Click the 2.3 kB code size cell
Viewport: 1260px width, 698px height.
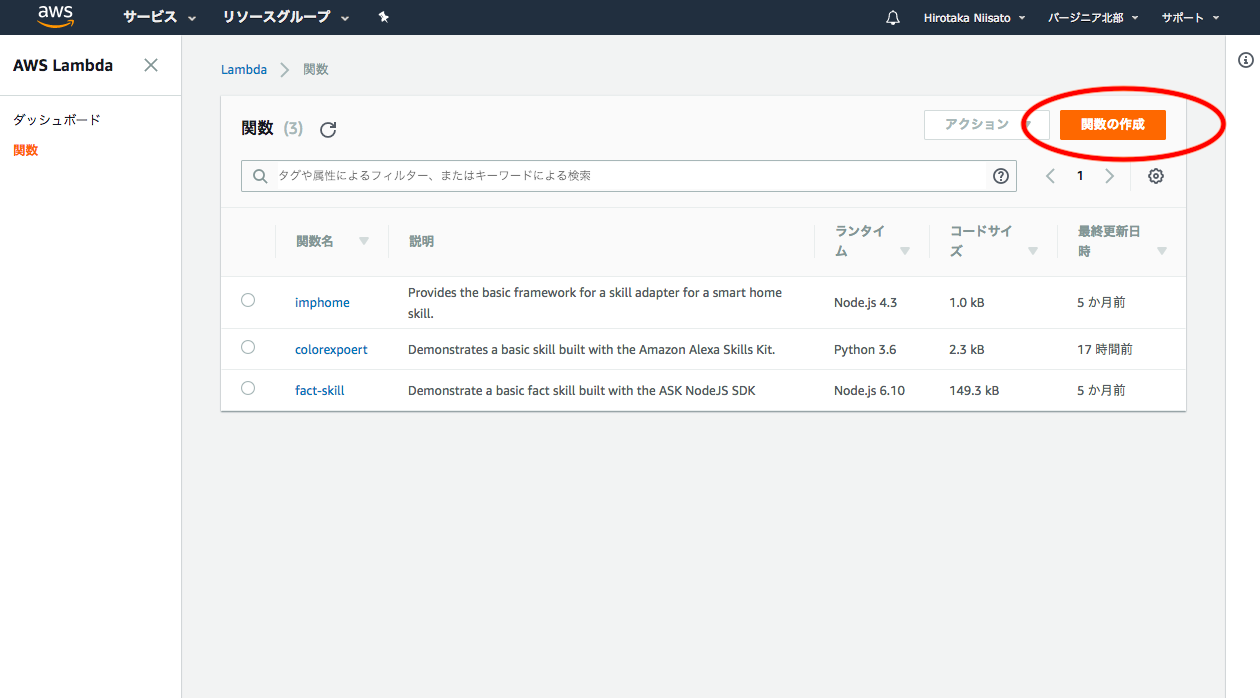[x=967, y=349]
